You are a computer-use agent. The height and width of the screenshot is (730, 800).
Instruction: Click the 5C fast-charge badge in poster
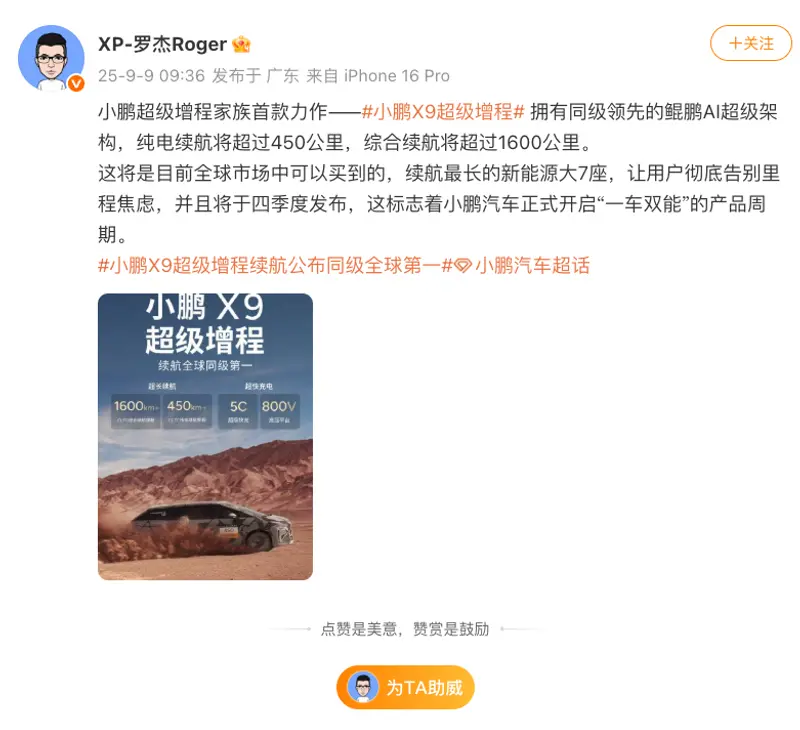(x=238, y=411)
